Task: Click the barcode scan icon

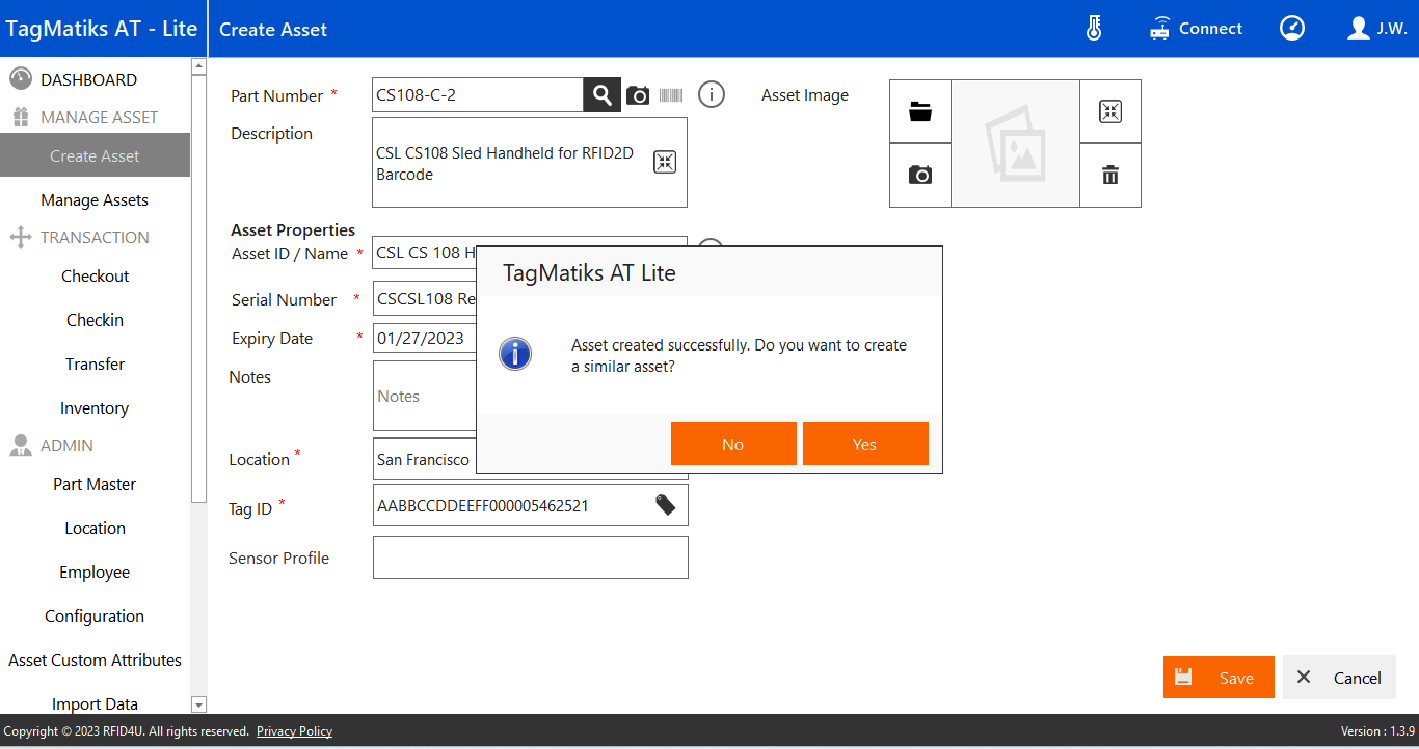Action: tap(671, 96)
